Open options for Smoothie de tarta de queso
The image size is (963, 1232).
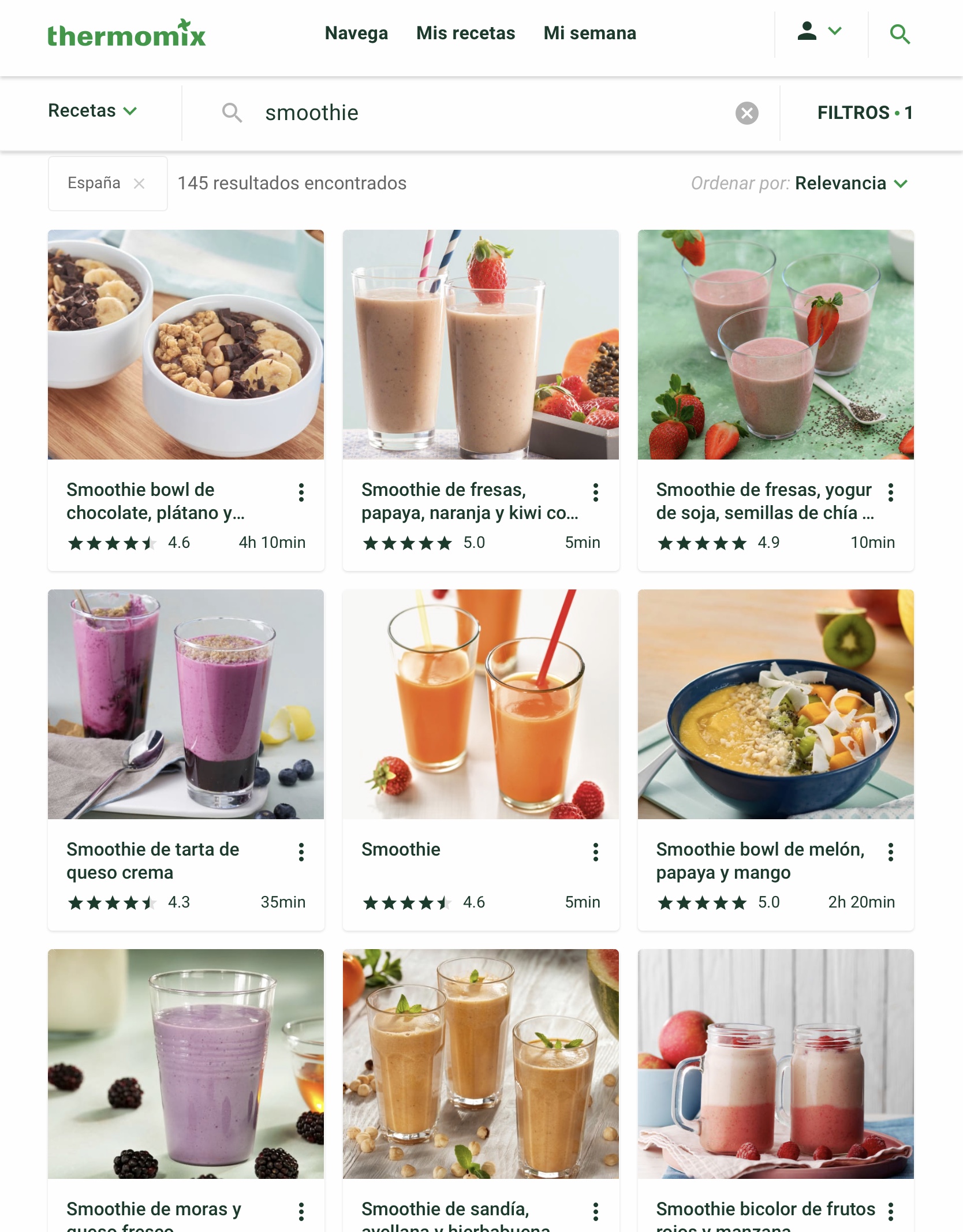coord(301,852)
